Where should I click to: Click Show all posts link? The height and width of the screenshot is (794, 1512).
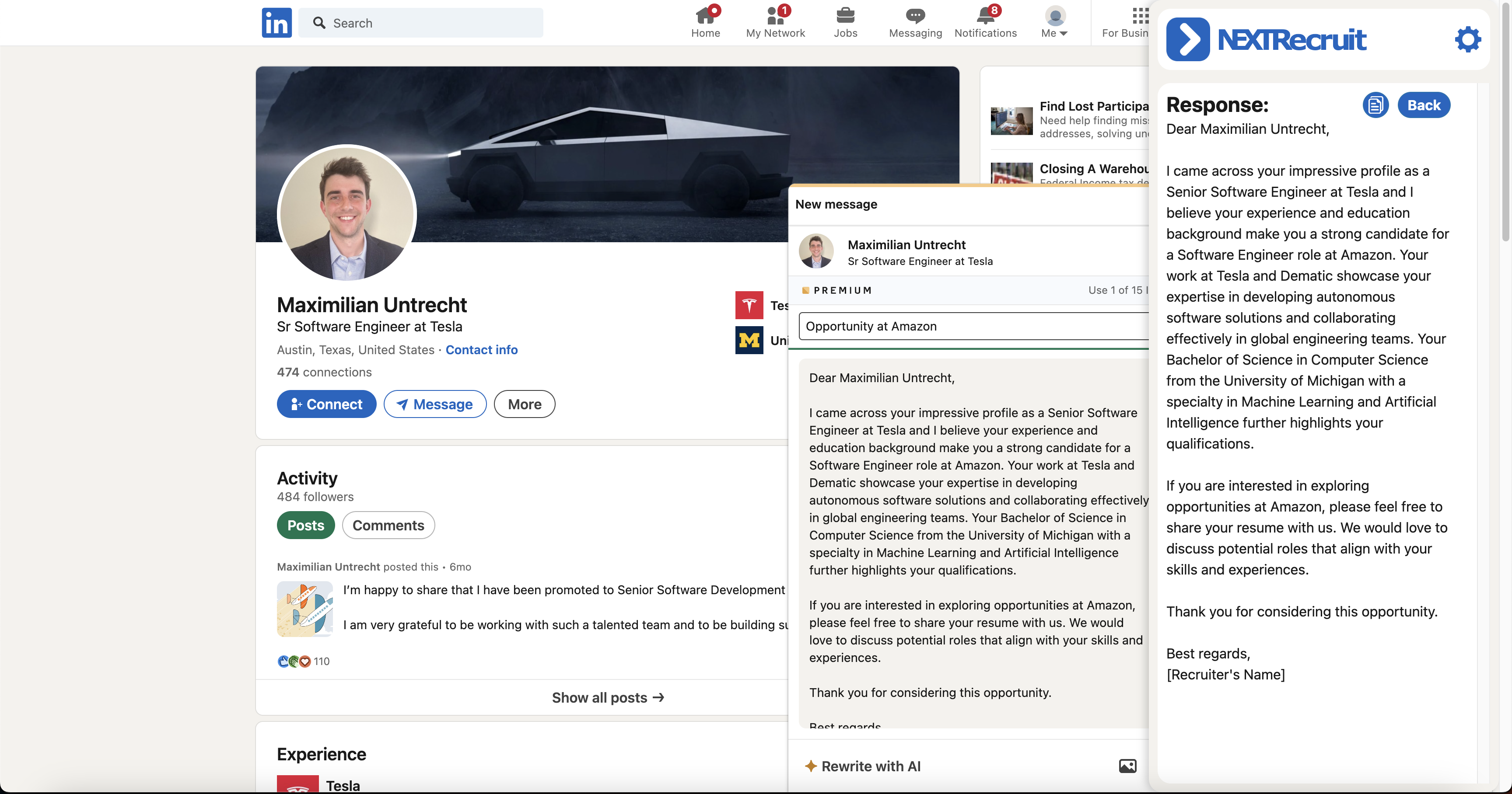point(608,697)
